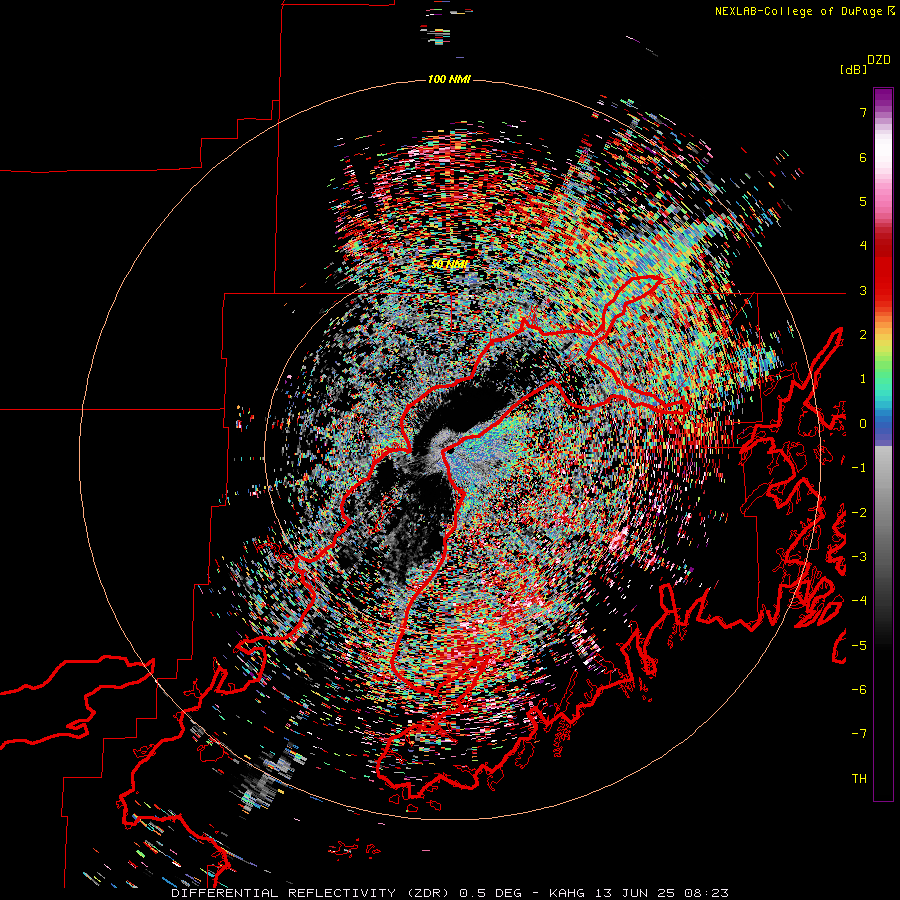This screenshot has height=900, width=900.
Task: Click the 6 dB scale label
Action: pyautogui.click(x=863, y=157)
